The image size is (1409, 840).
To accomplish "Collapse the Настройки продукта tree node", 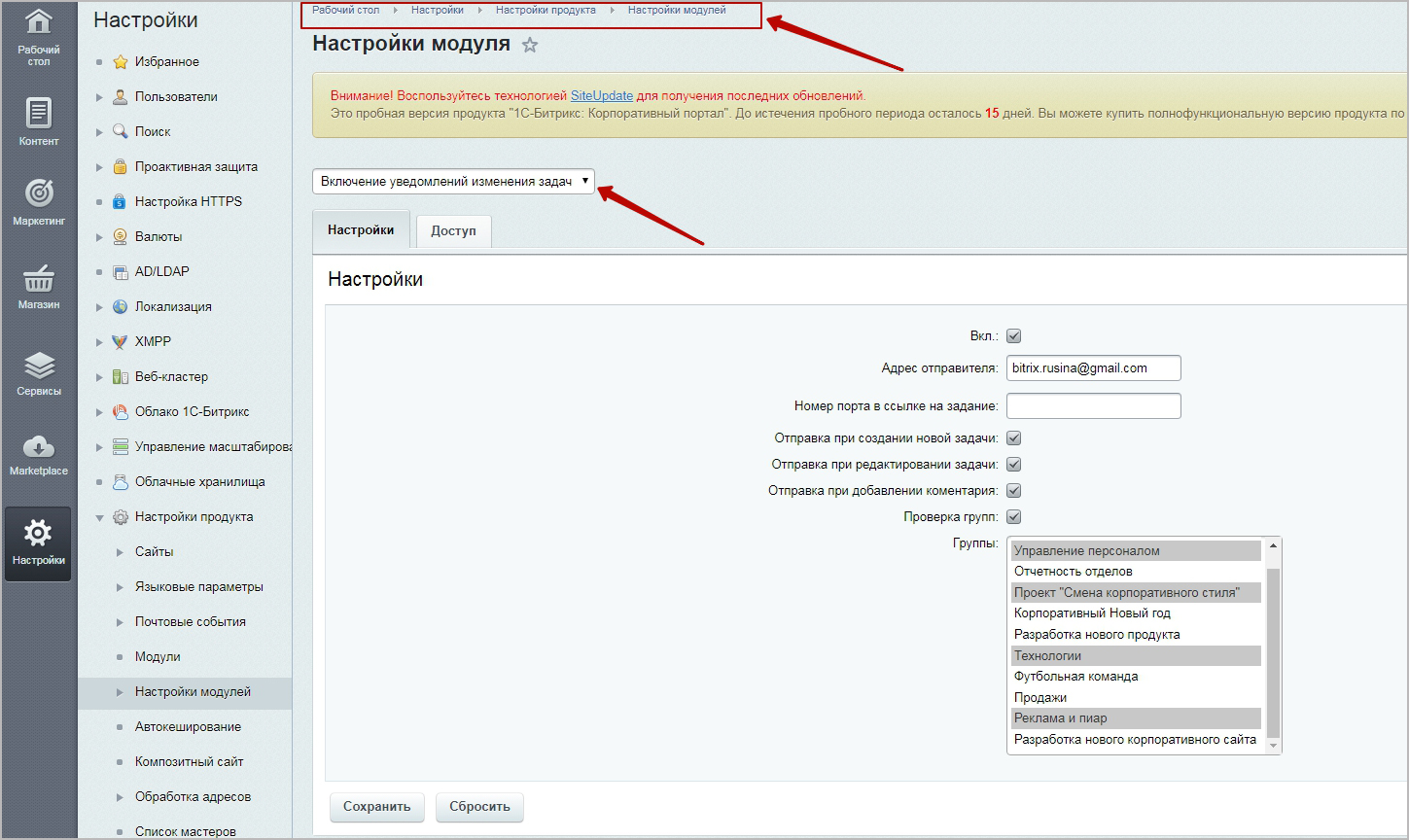I will 99,517.
